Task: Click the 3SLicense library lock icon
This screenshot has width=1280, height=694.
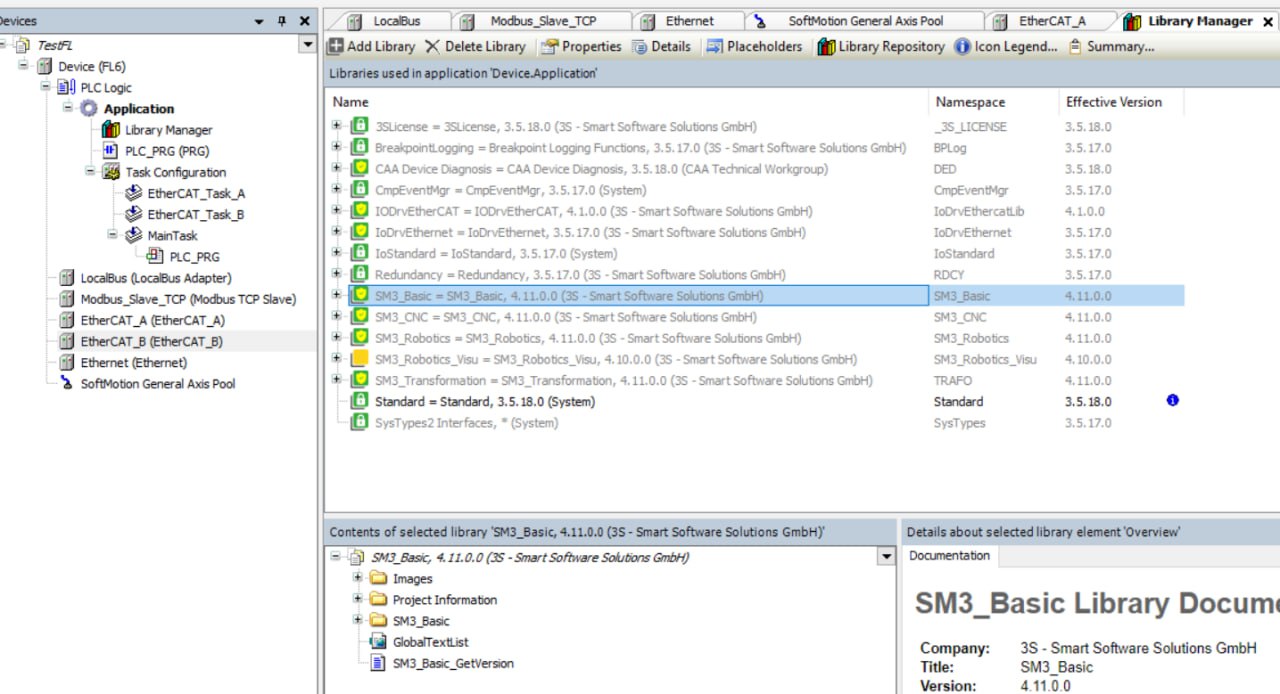Action: coord(359,127)
